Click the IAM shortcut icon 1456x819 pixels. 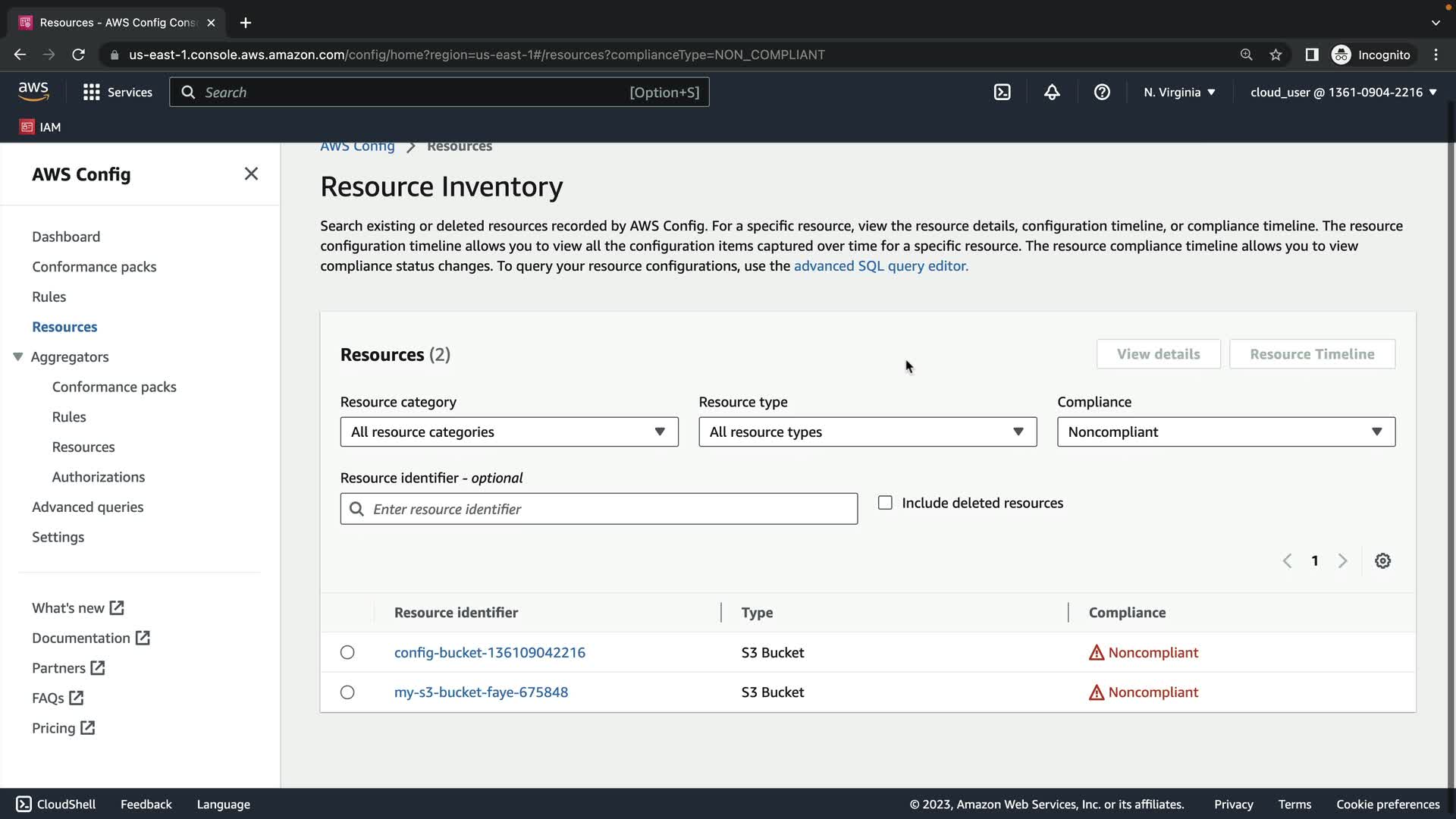pyautogui.click(x=27, y=127)
